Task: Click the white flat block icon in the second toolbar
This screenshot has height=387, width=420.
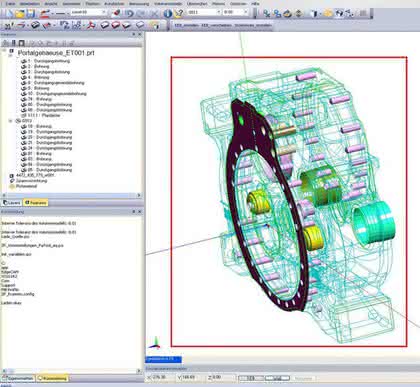Action: pyautogui.click(x=140, y=25)
